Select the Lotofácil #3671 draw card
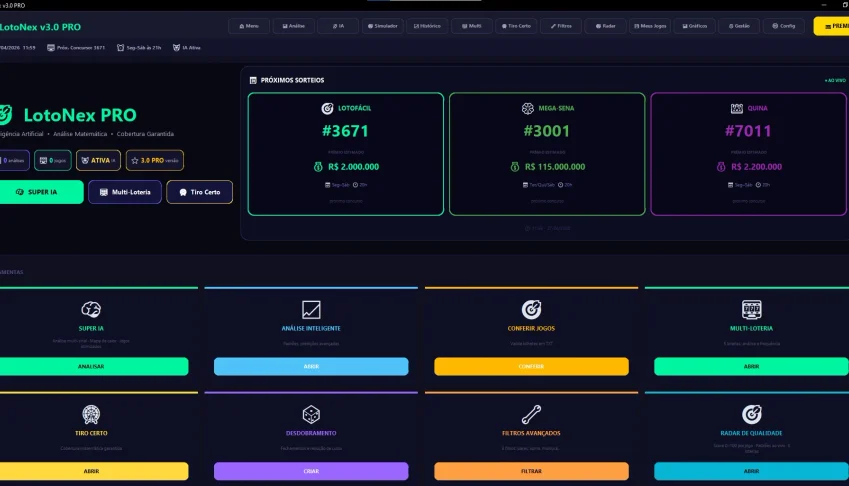The width and height of the screenshot is (849, 486). (x=346, y=154)
